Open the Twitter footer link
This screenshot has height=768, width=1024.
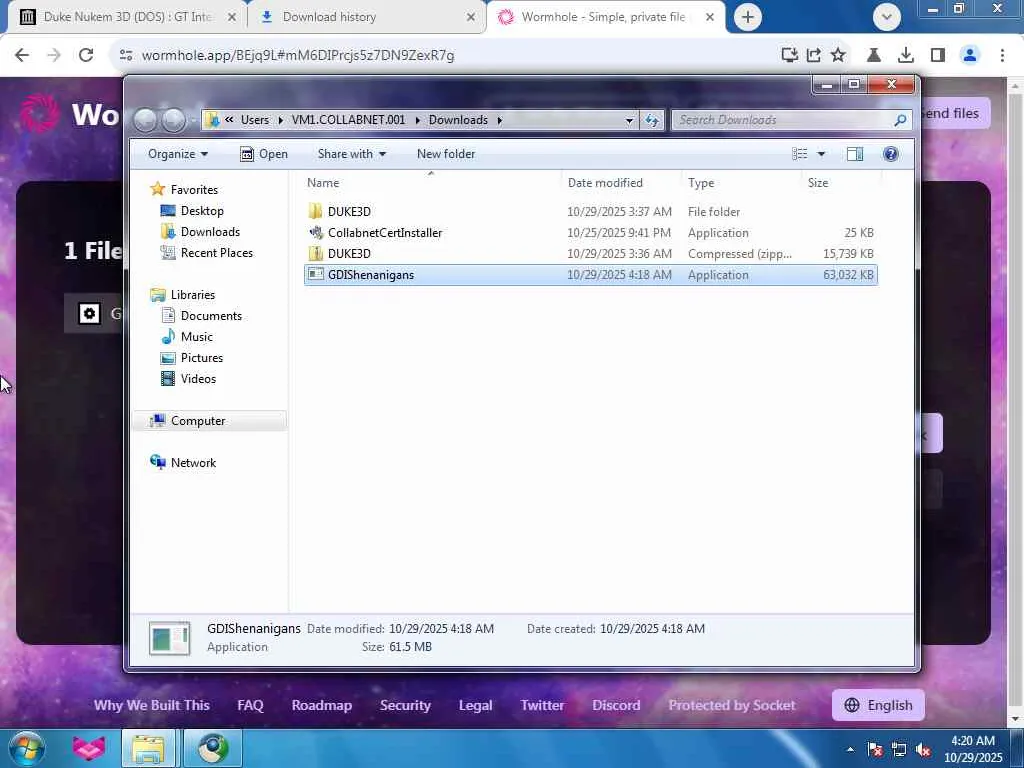coord(543,705)
